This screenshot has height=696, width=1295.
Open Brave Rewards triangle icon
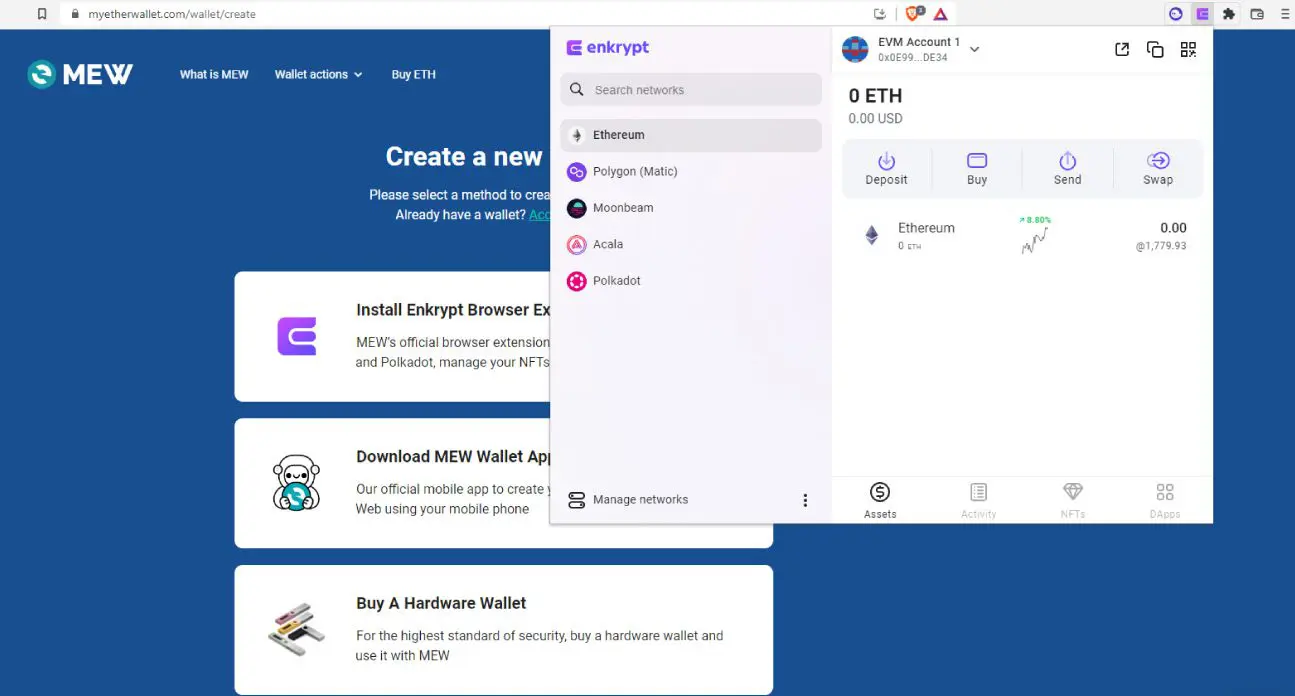tap(941, 14)
